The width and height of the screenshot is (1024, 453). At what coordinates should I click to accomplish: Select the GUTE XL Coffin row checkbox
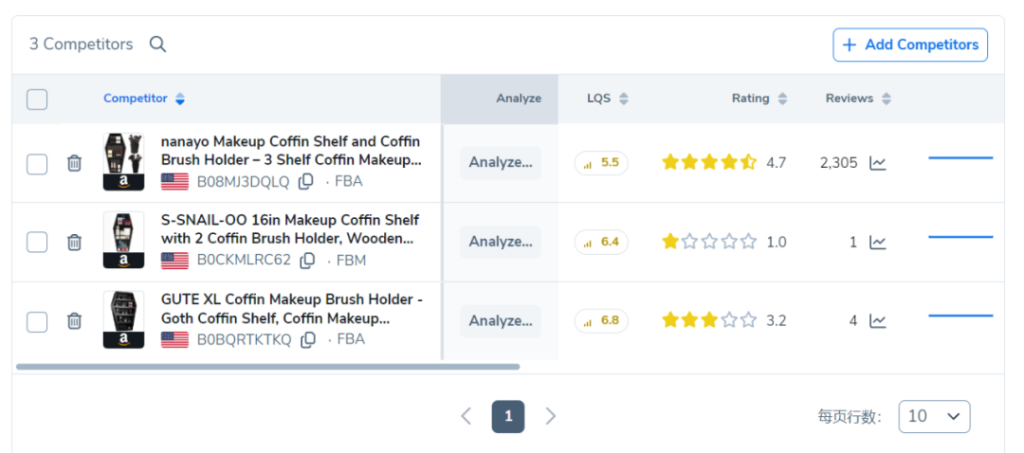pyautogui.click(x=37, y=321)
